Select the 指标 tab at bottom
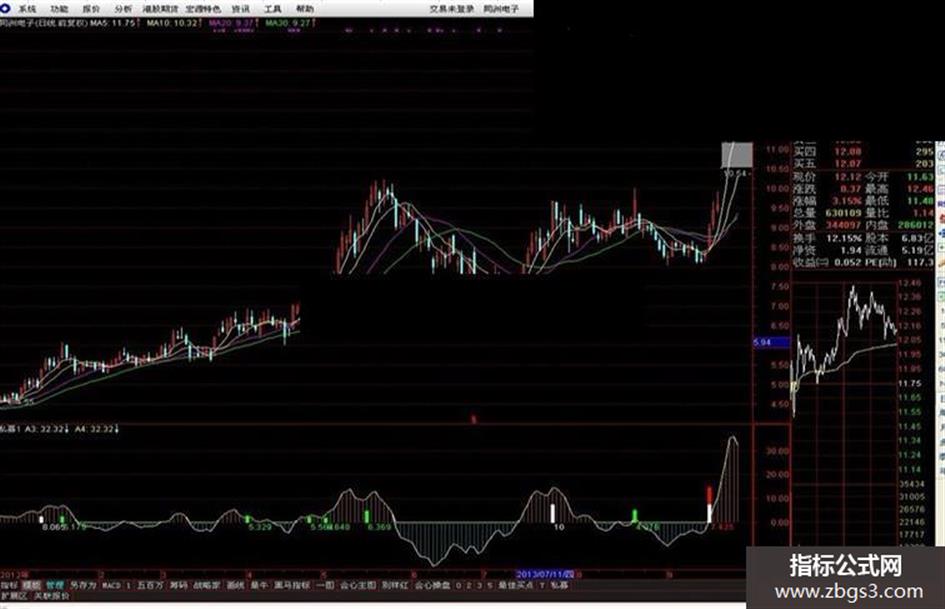The image size is (945, 609). coord(9,585)
